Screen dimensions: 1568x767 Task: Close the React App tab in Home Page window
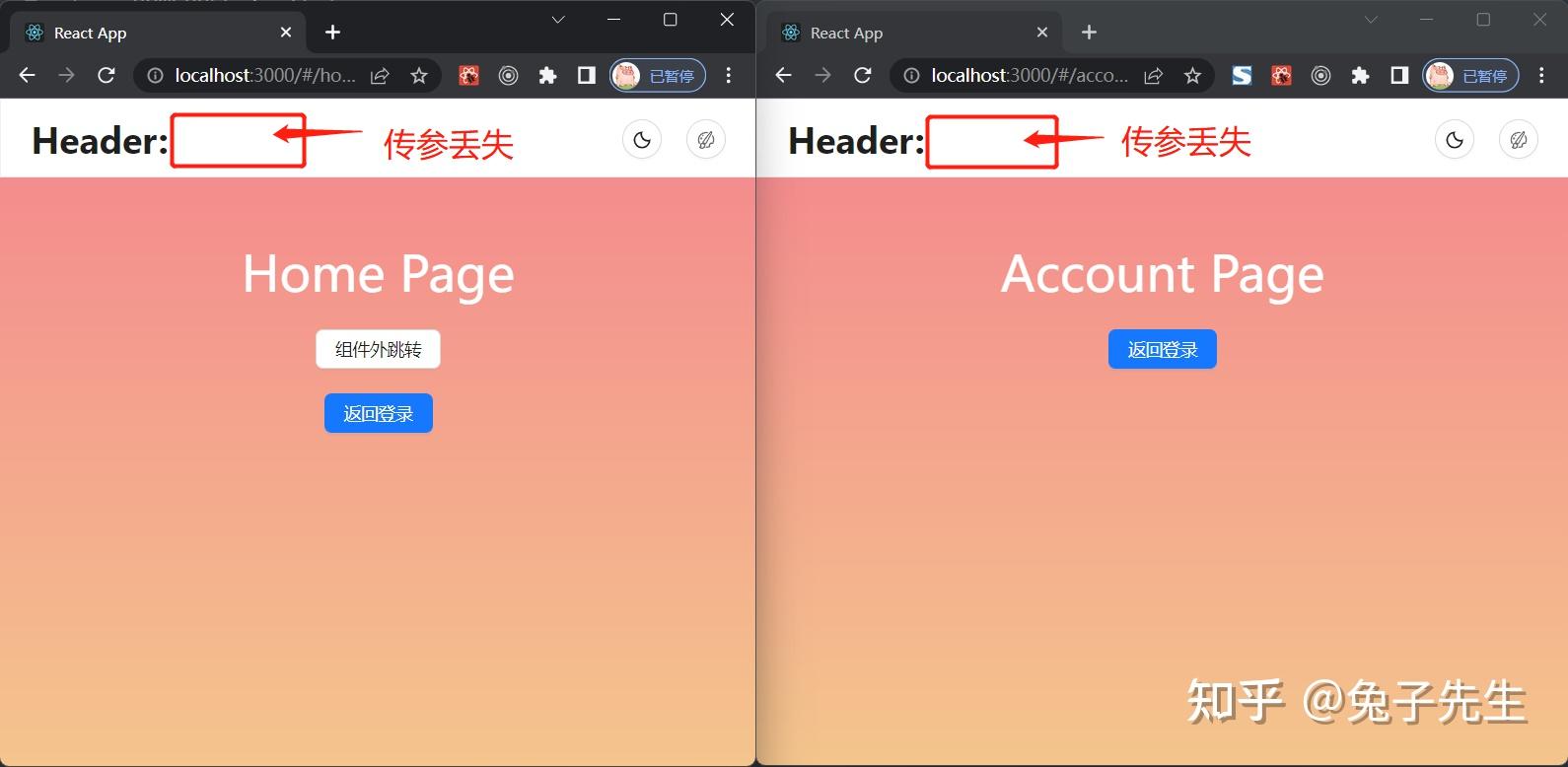286,33
